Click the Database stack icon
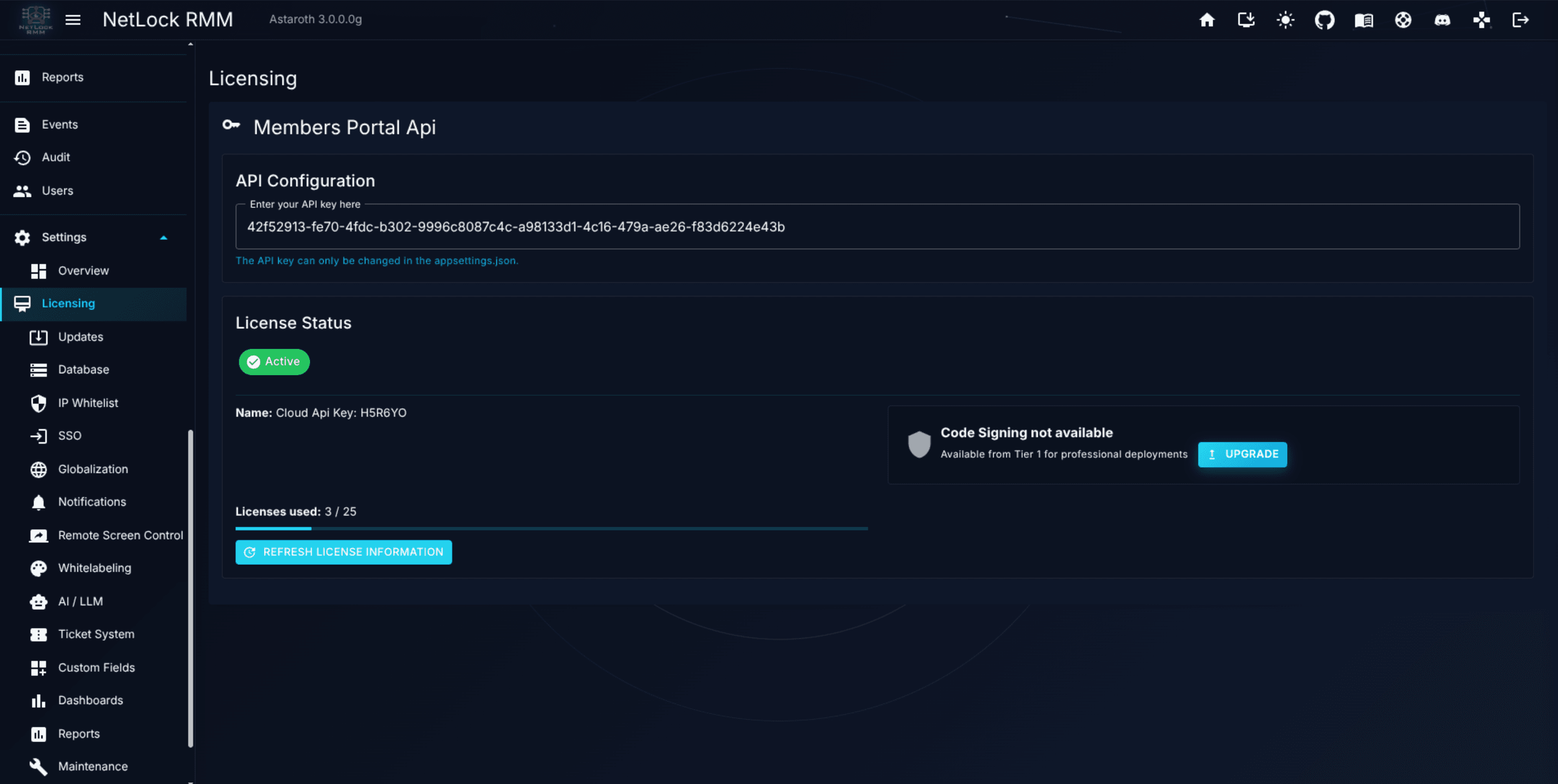 pos(39,369)
